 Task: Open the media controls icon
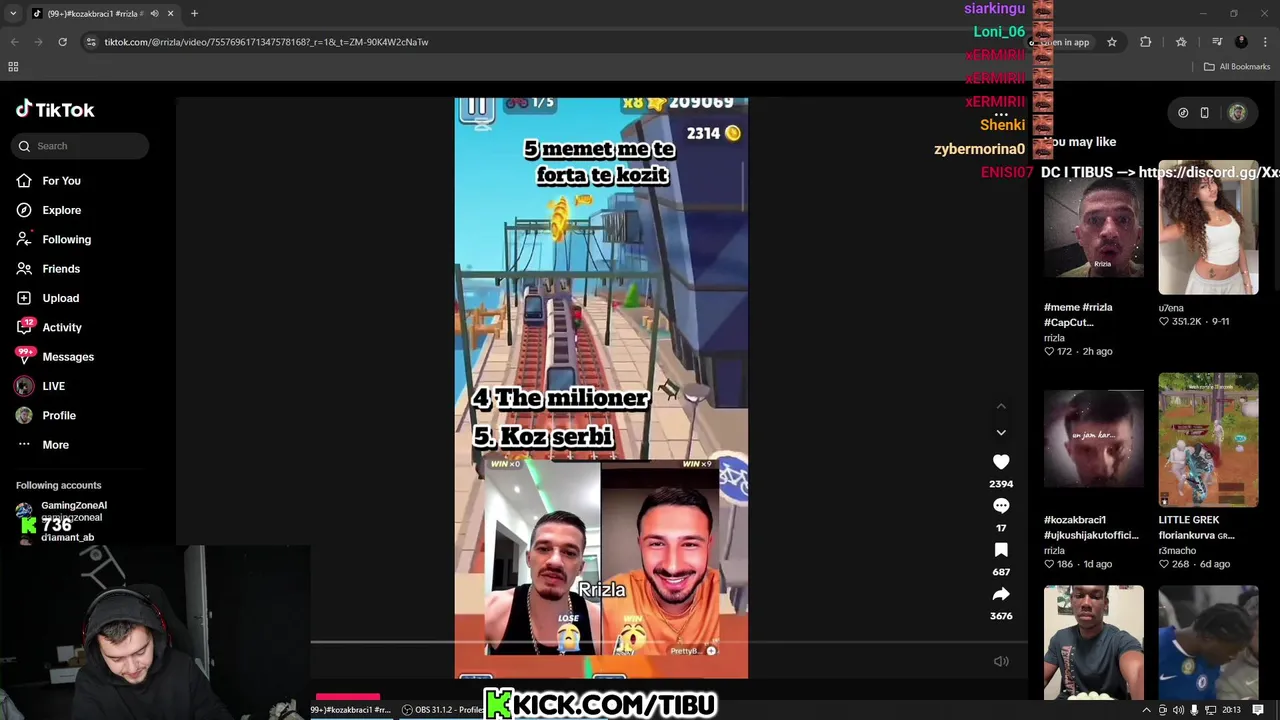coord(1217,42)
